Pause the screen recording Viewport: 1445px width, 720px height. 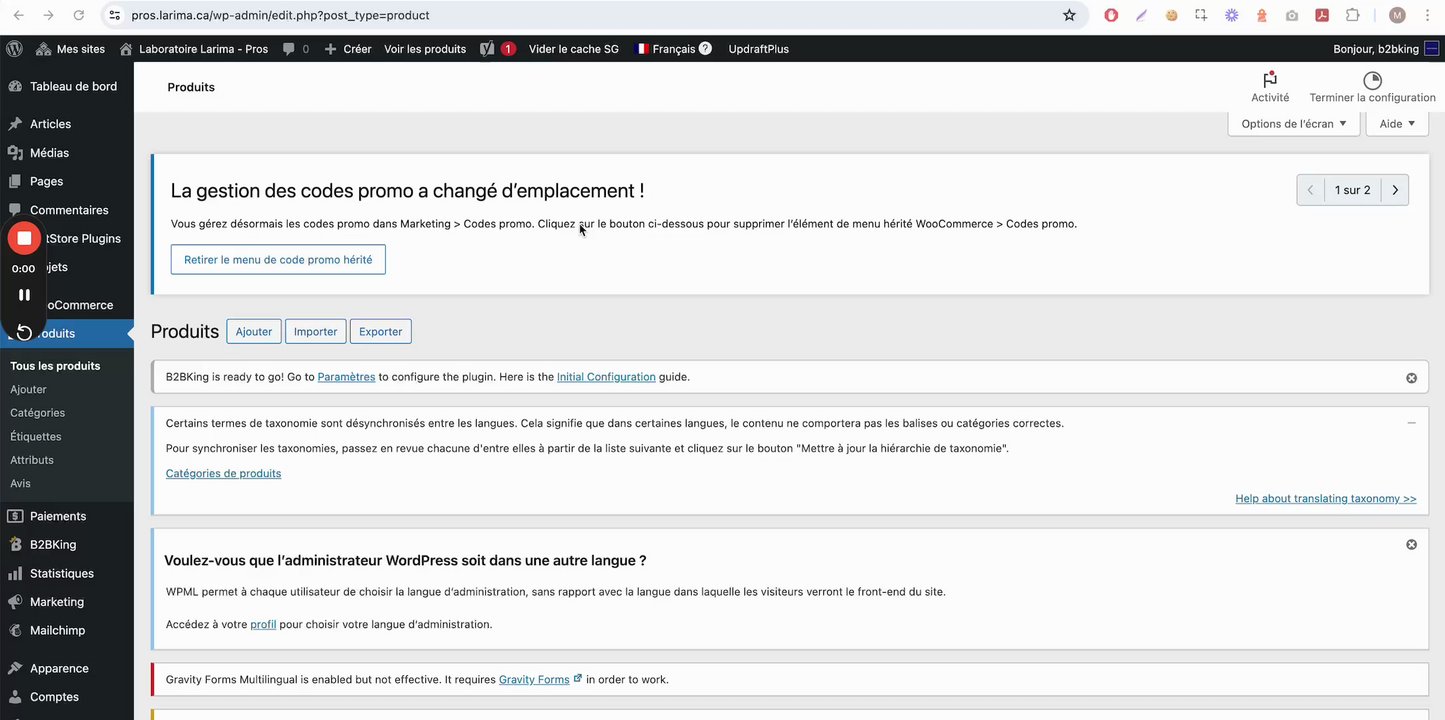click(24, 295)
